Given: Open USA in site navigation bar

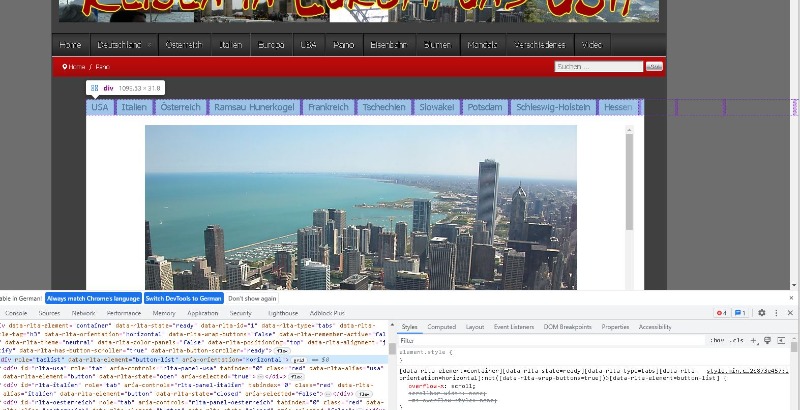Looking at the screenshot, I should (309, 45).
